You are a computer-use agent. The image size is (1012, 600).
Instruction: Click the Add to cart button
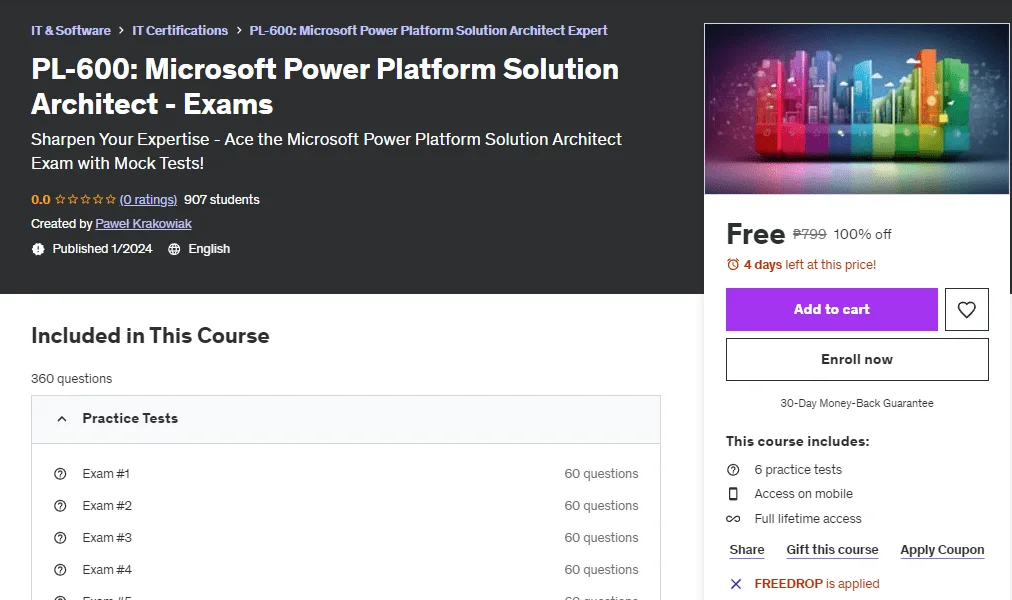coord(831,310)
